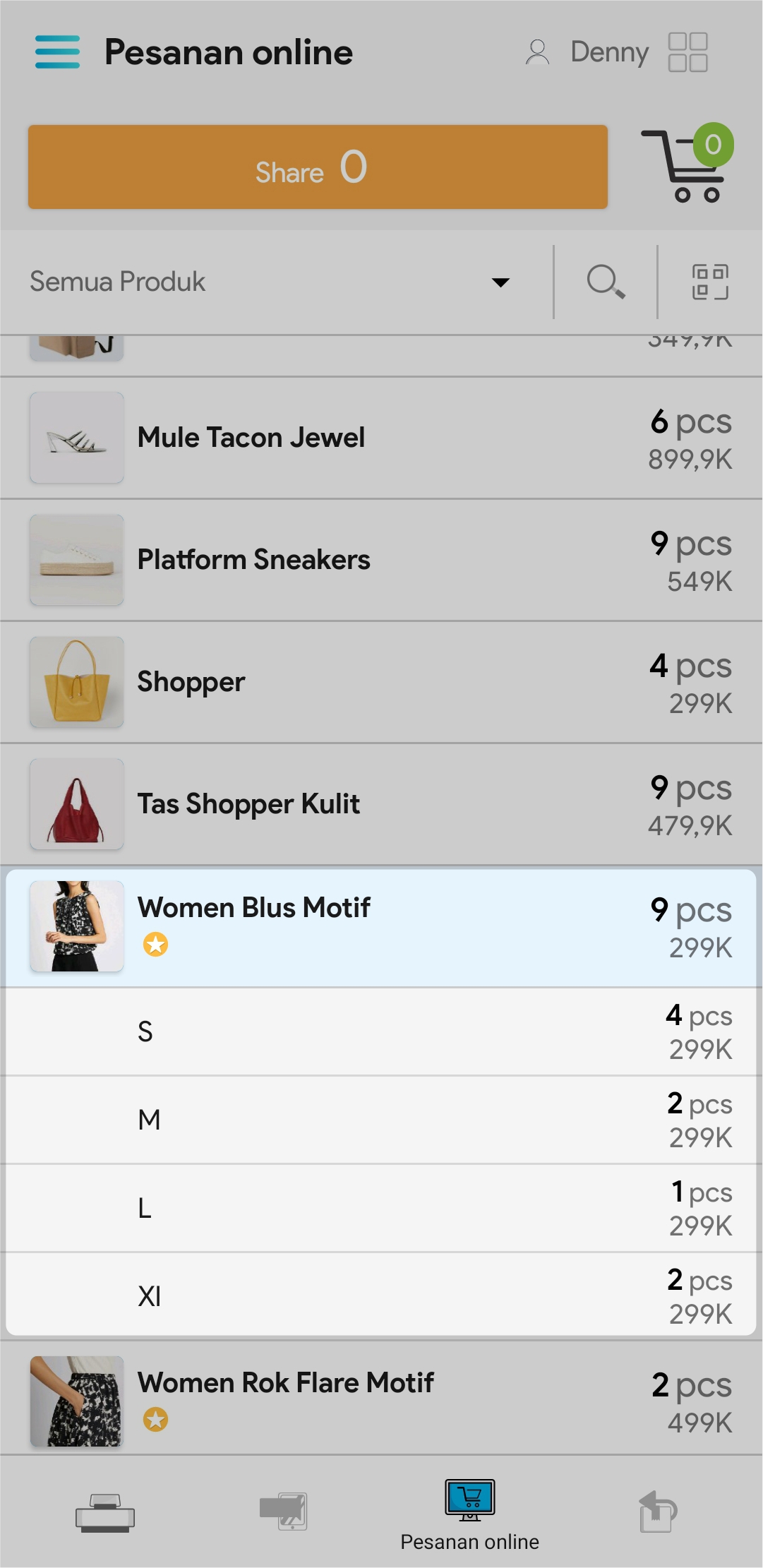Open the display device icon in bottom bar
The height and width of the screenshot is (1568, 763).
[283, 1511]
